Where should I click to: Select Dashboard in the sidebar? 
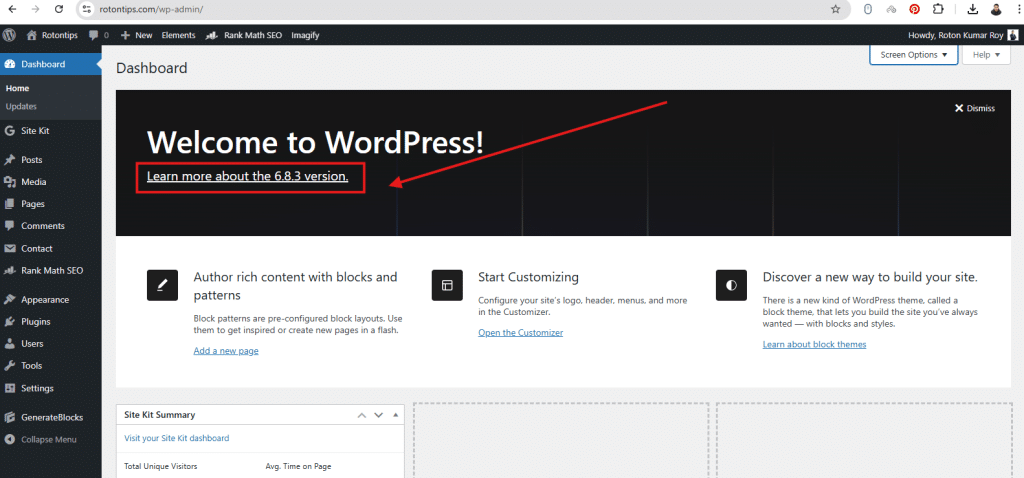50,64
